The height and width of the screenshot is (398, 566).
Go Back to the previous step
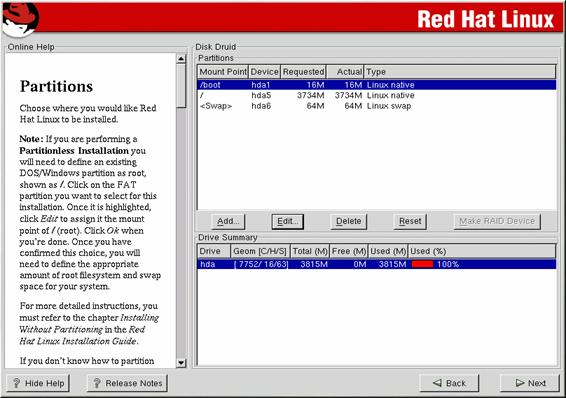[449, 383]
